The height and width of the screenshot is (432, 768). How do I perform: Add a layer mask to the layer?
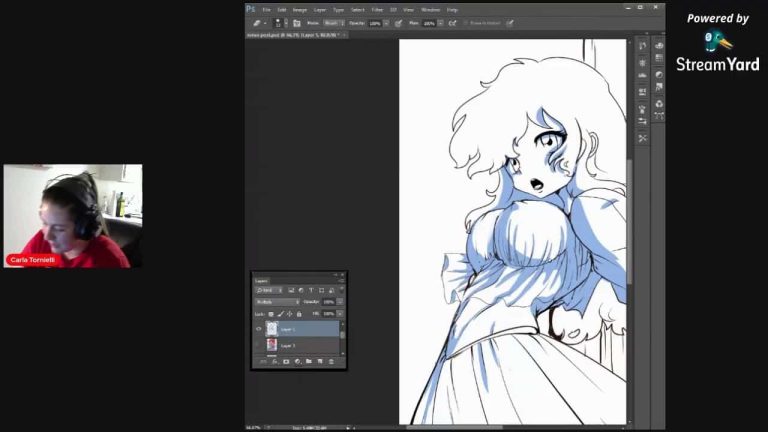[x=286, y=361]
